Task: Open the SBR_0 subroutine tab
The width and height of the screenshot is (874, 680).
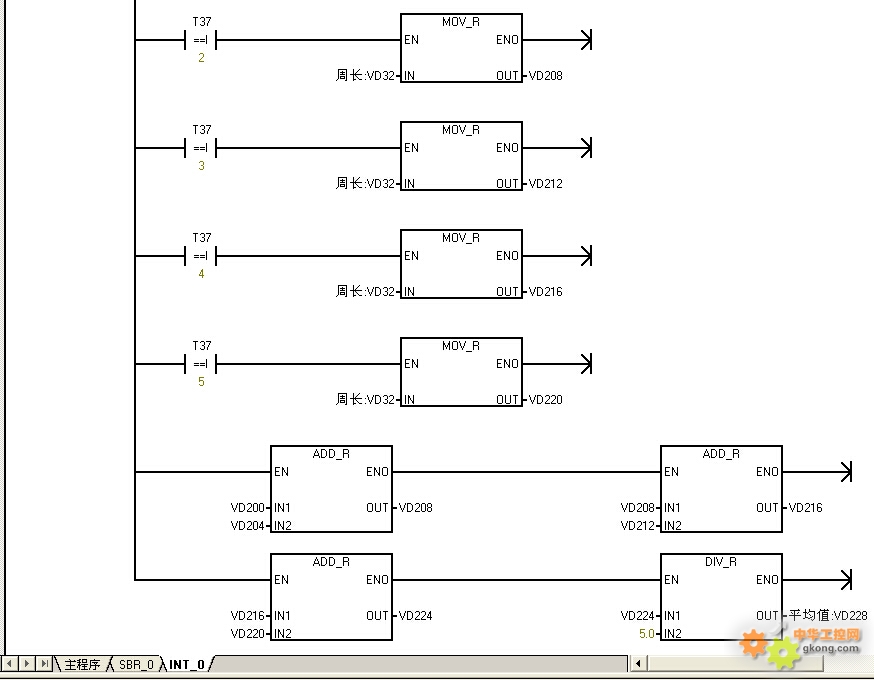Action: 136,664
